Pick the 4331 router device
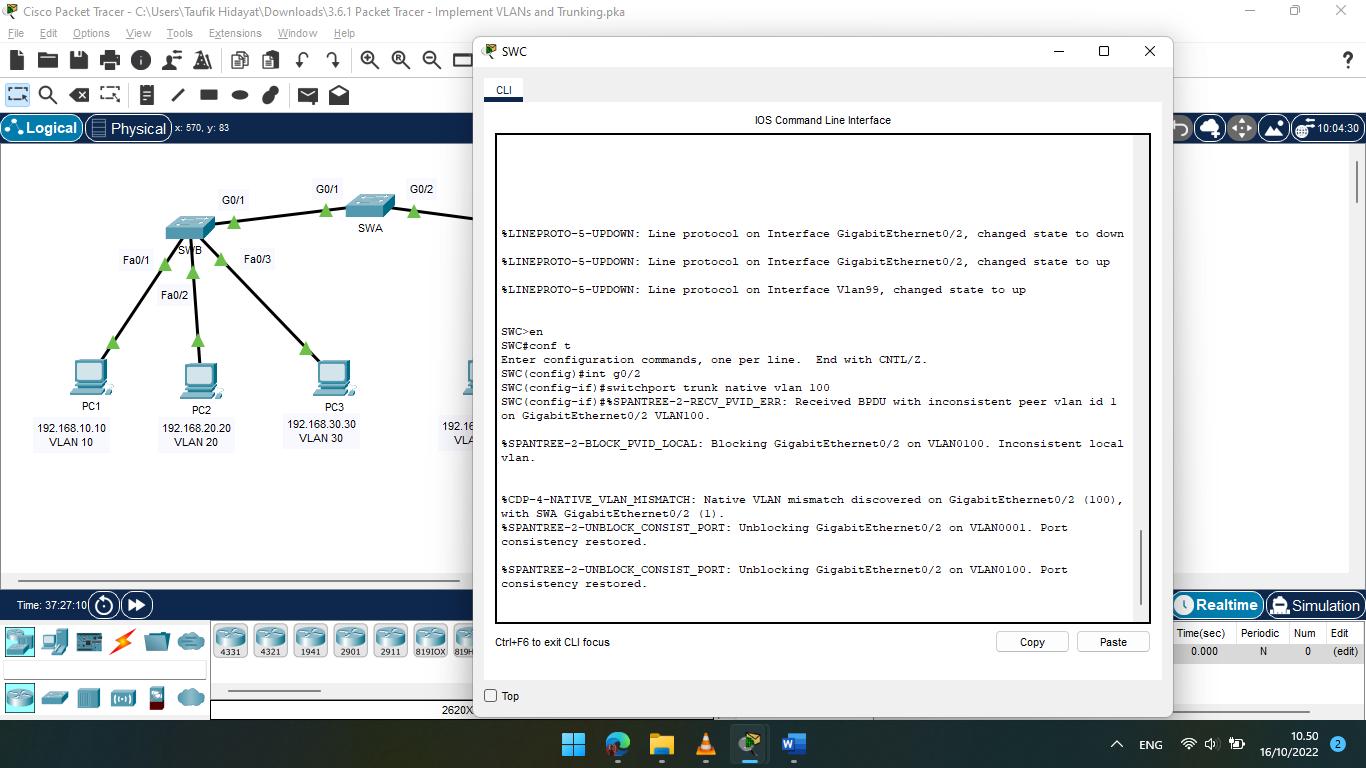The width and height of the screenshot is (1366, 768). (230, 641)
